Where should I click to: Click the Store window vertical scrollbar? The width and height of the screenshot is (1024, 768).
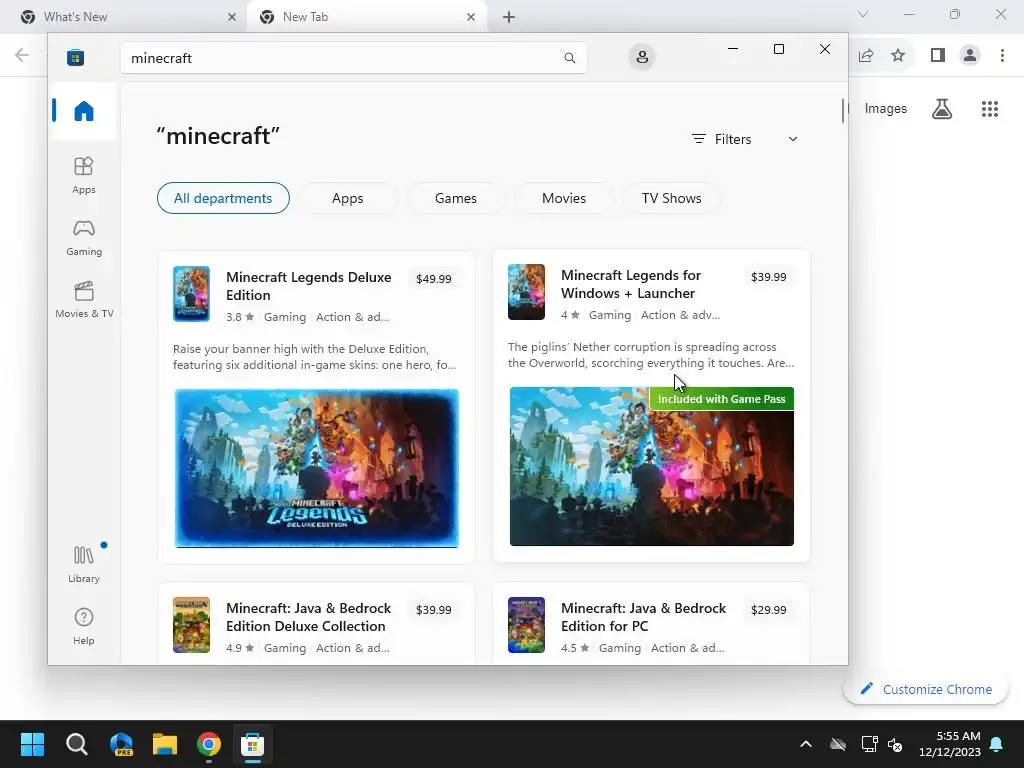pos(842,110)
